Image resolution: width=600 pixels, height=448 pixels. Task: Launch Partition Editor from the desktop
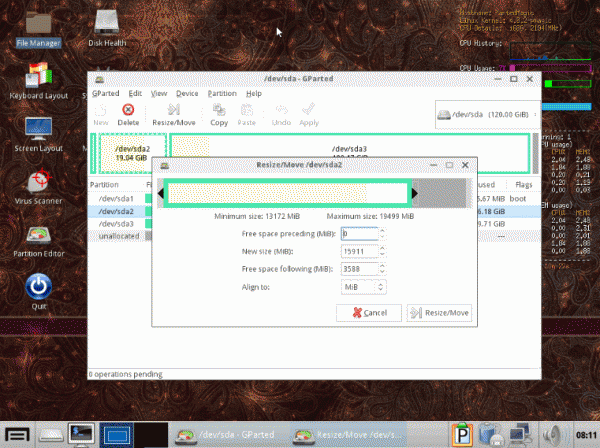coord(39,240)
